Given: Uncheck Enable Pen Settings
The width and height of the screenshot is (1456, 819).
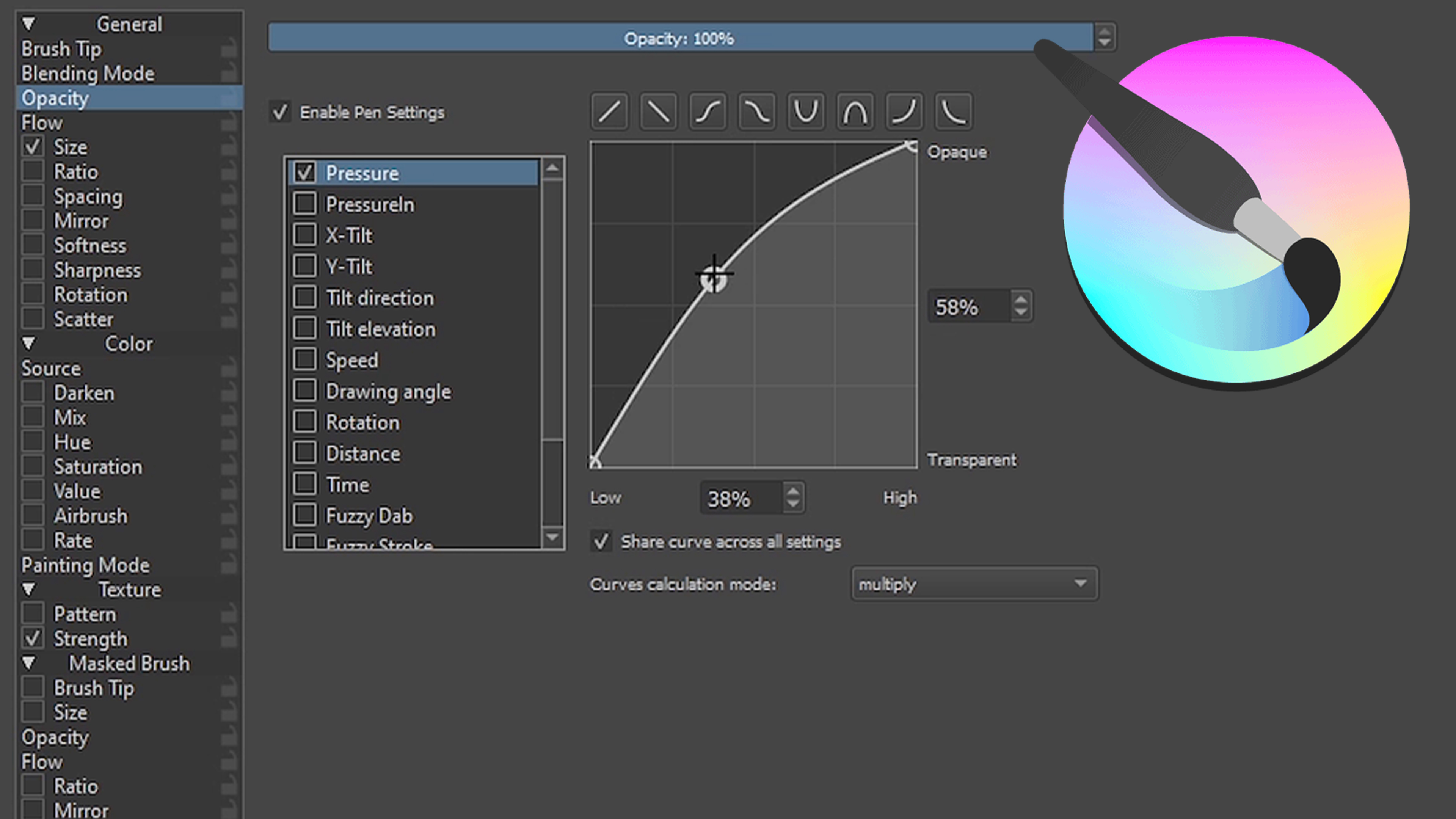Looking at the screenshot, I should 280,112.
